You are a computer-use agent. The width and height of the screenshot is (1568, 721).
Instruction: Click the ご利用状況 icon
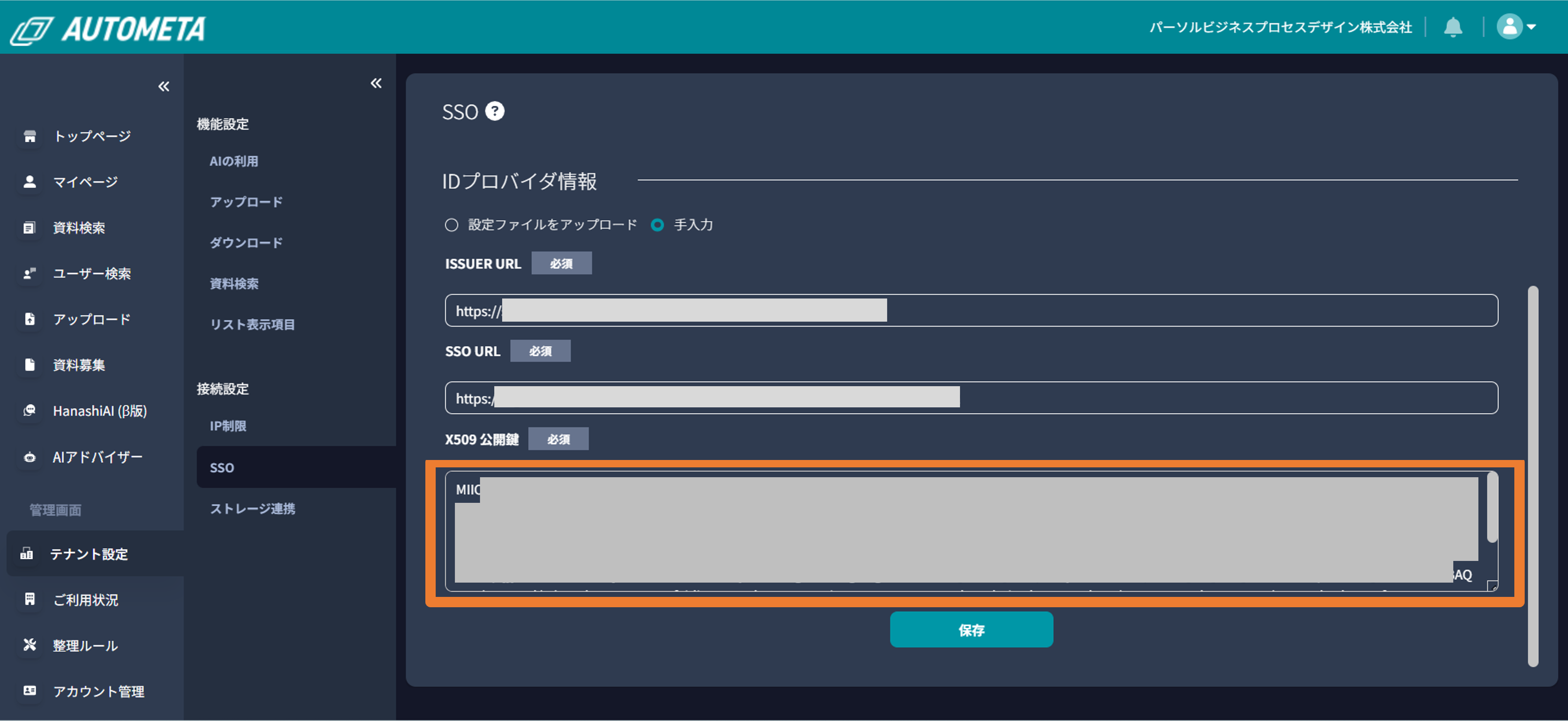pyautogui.click(x=29, y=599)
